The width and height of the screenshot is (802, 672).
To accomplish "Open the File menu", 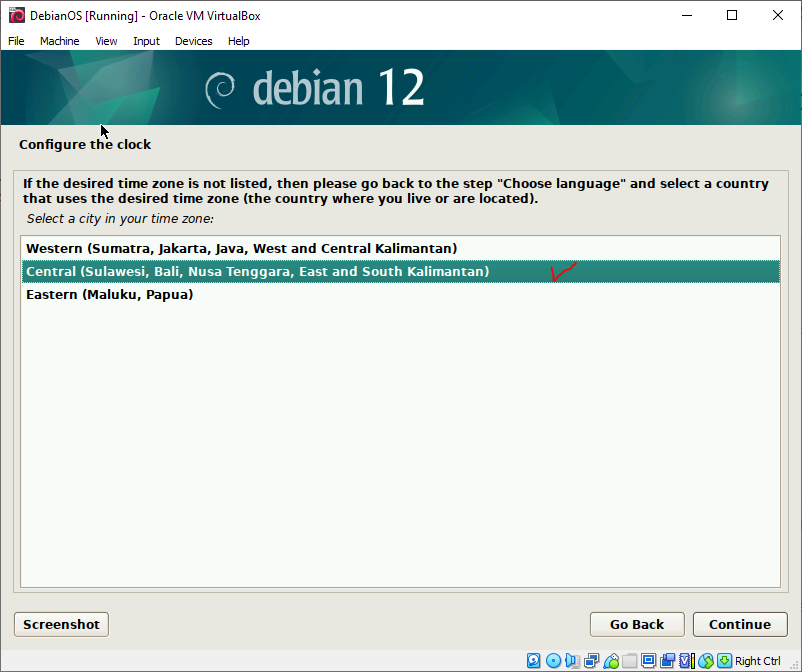I will tap(16, 41).
